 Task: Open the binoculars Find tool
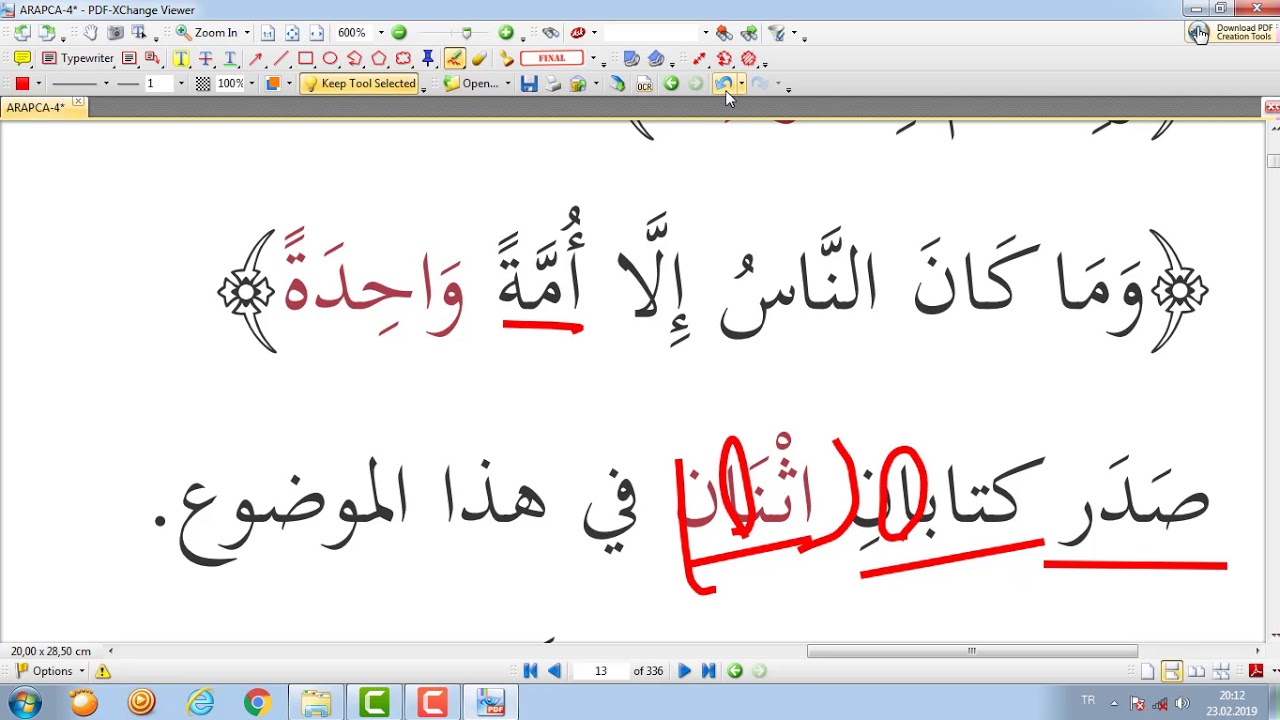coord(550,33)
